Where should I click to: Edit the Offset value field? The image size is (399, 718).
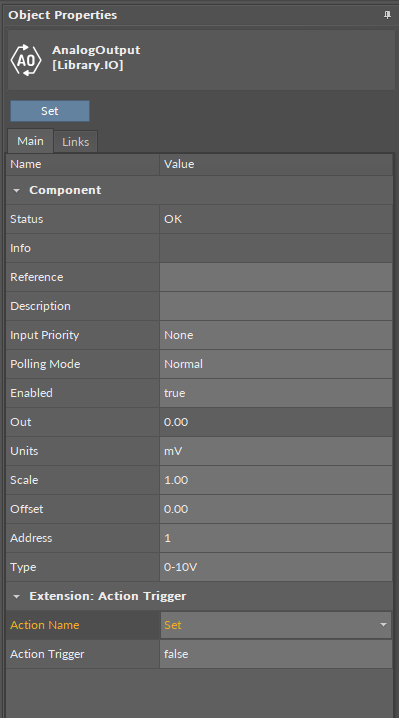[x=276, y=509]
